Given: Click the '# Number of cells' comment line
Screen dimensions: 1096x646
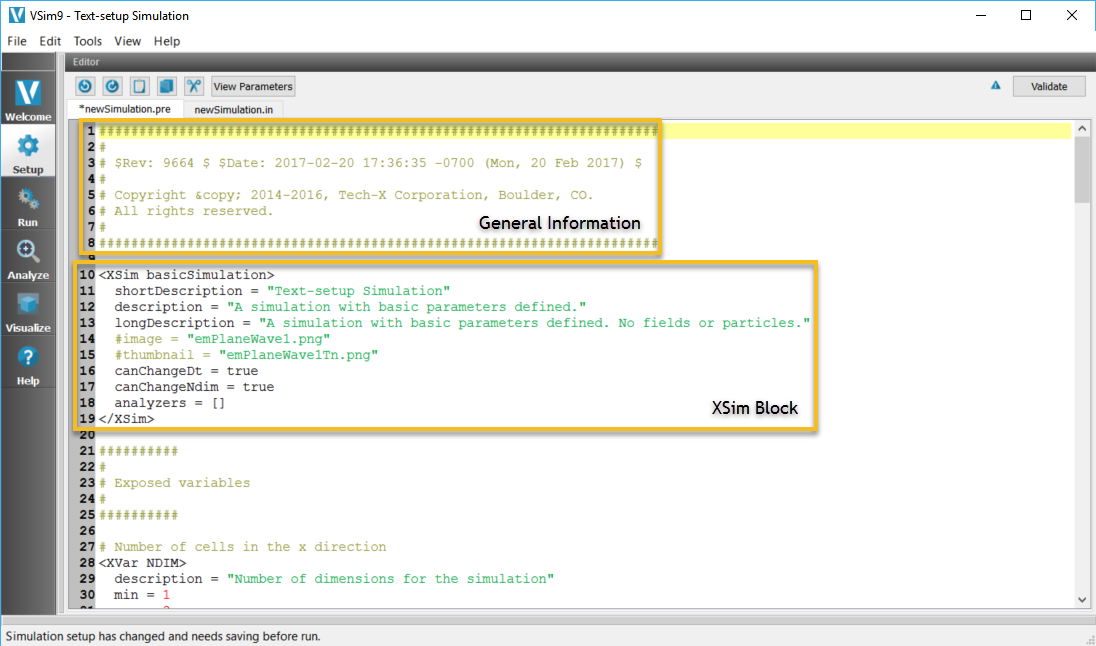Looking at the screenshot, I should point(243,547).
